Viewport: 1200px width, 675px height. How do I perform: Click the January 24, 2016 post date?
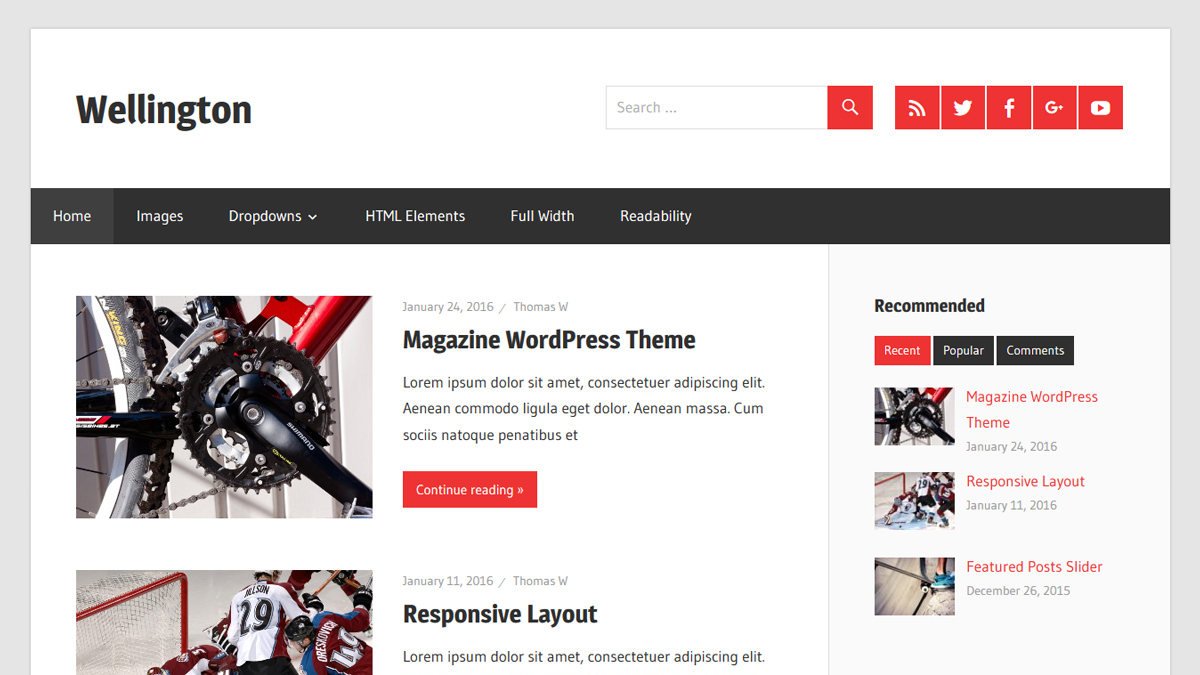click(x=448, y=307)
